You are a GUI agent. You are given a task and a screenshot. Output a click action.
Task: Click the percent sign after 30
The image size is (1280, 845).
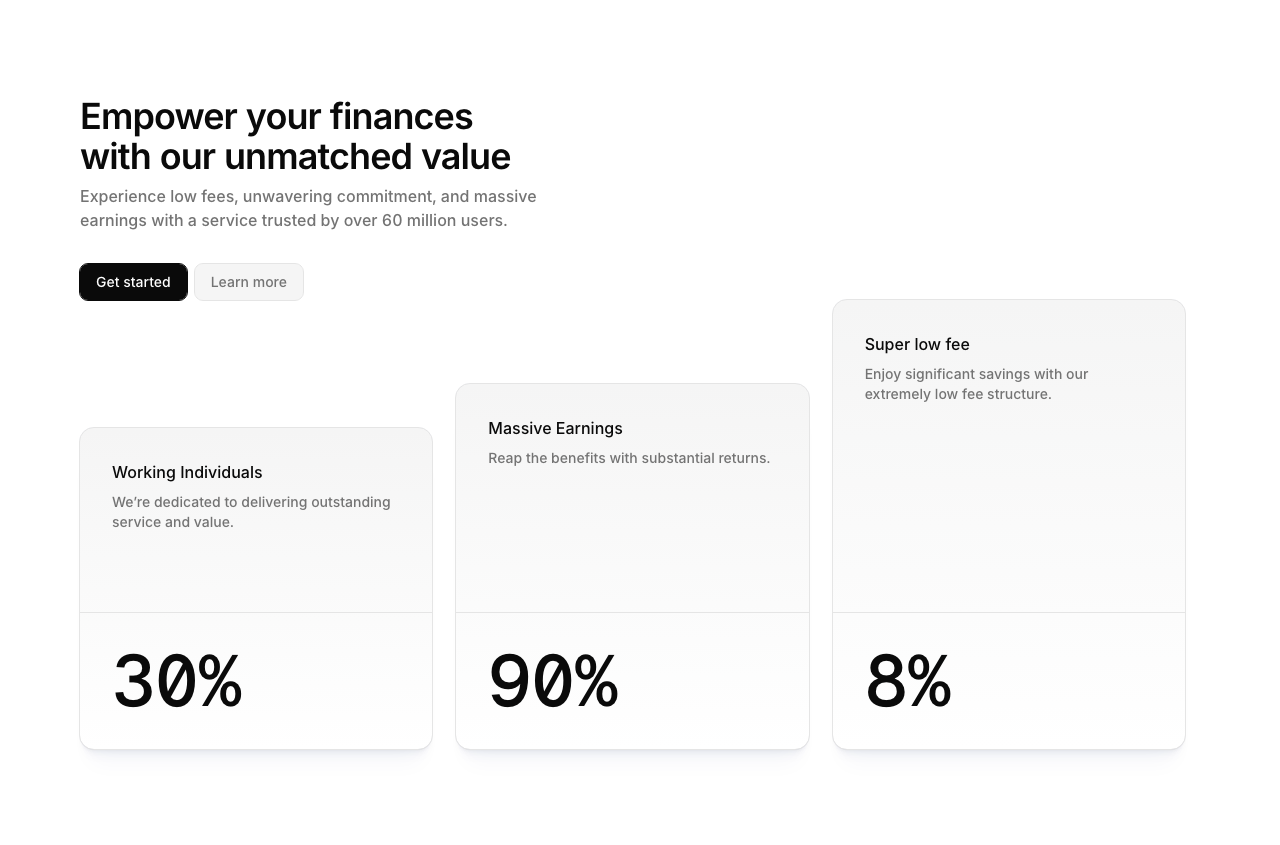pos(220,682)
